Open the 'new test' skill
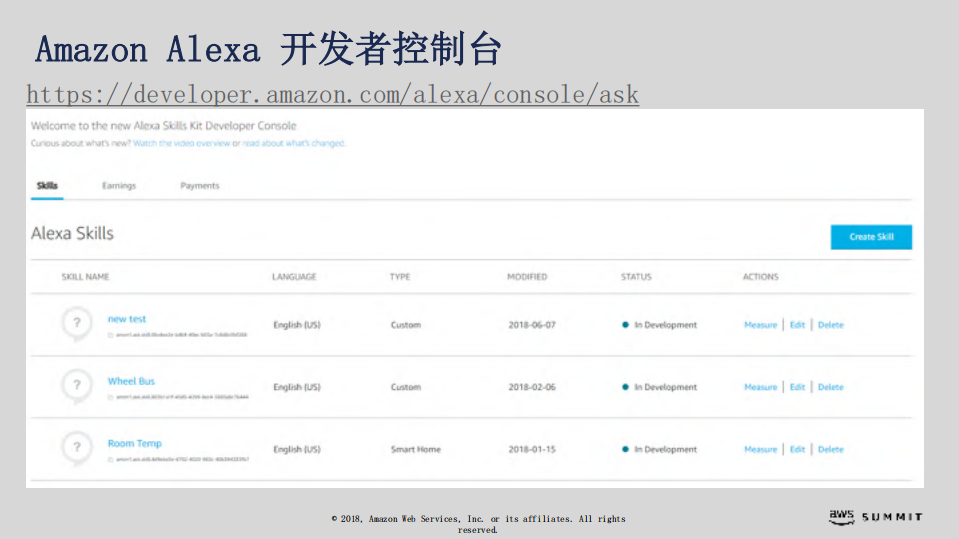The width and height of the screenshot is (959, 539). click(127, 319)
